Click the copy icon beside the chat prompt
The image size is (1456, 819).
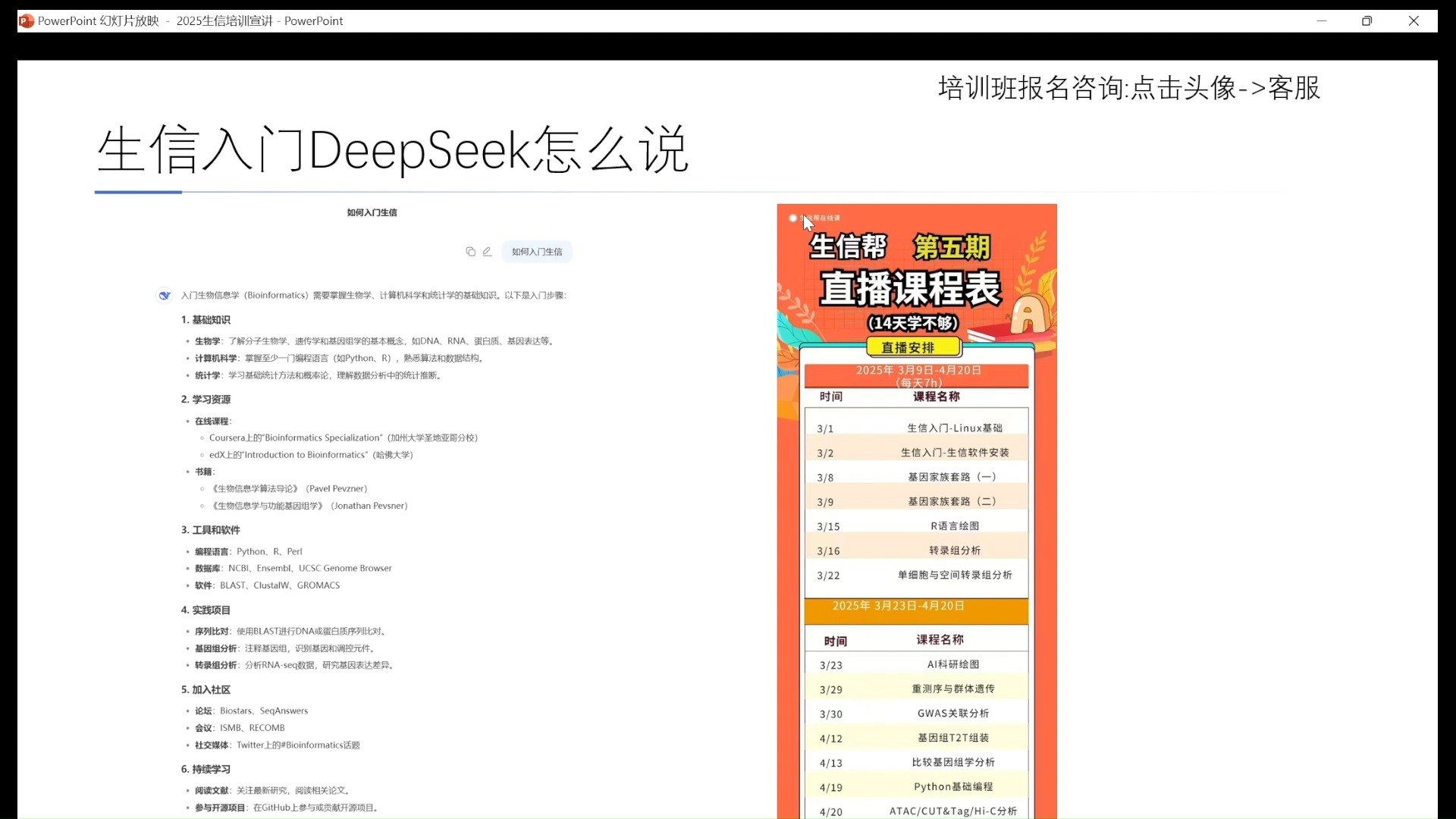[x=470, y=252]
